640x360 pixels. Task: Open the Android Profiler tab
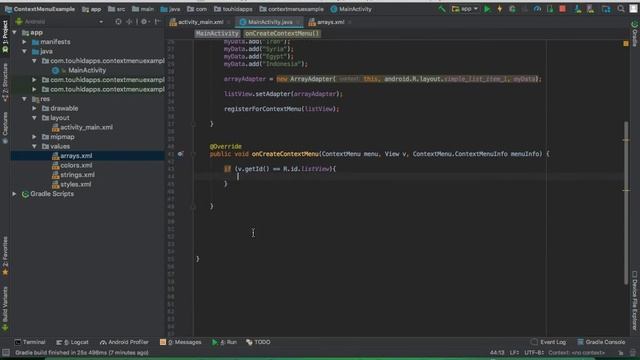click(x=124, y=342)
